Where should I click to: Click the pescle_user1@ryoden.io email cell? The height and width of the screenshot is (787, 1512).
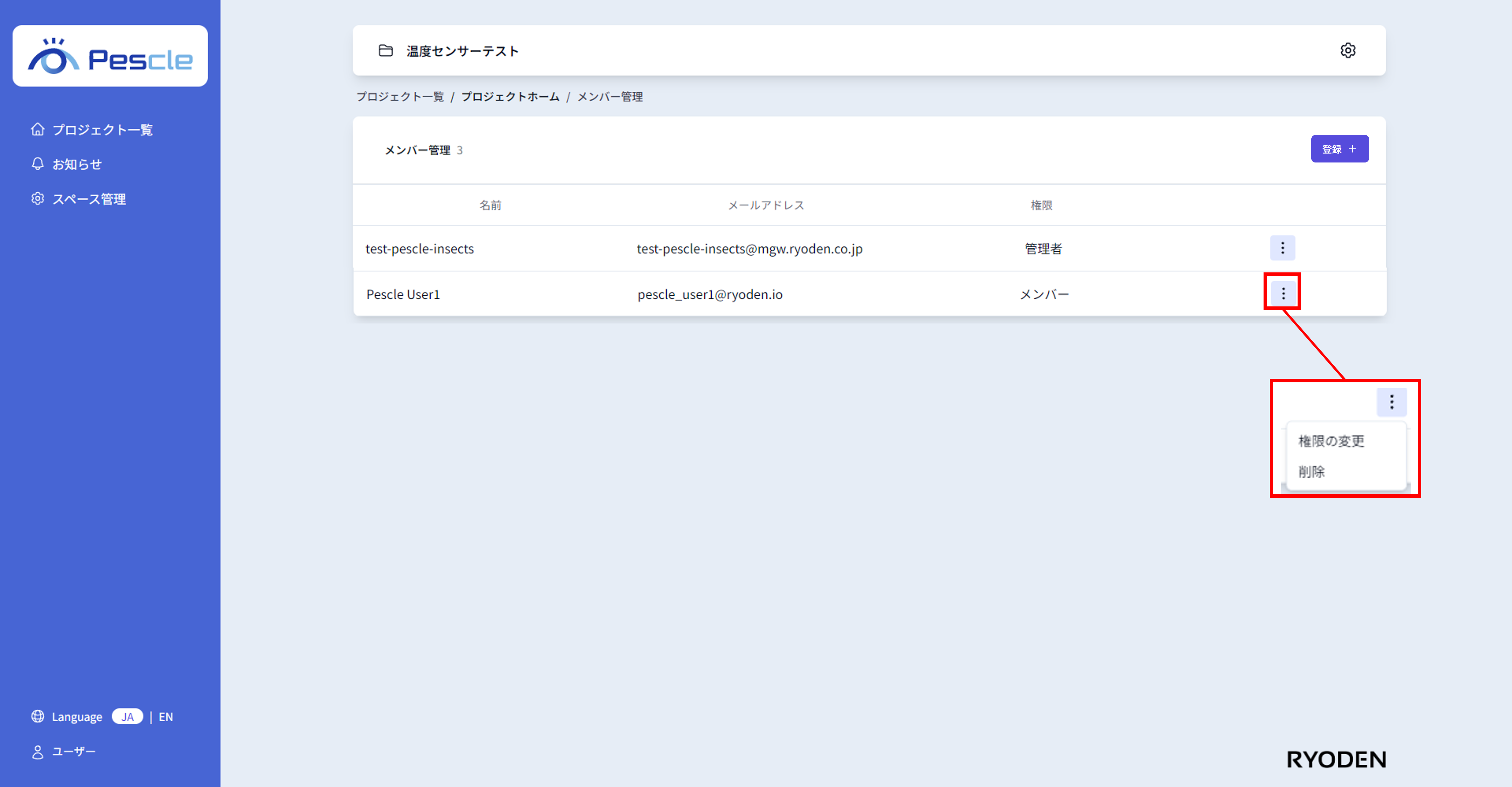[x=710, y=295]
